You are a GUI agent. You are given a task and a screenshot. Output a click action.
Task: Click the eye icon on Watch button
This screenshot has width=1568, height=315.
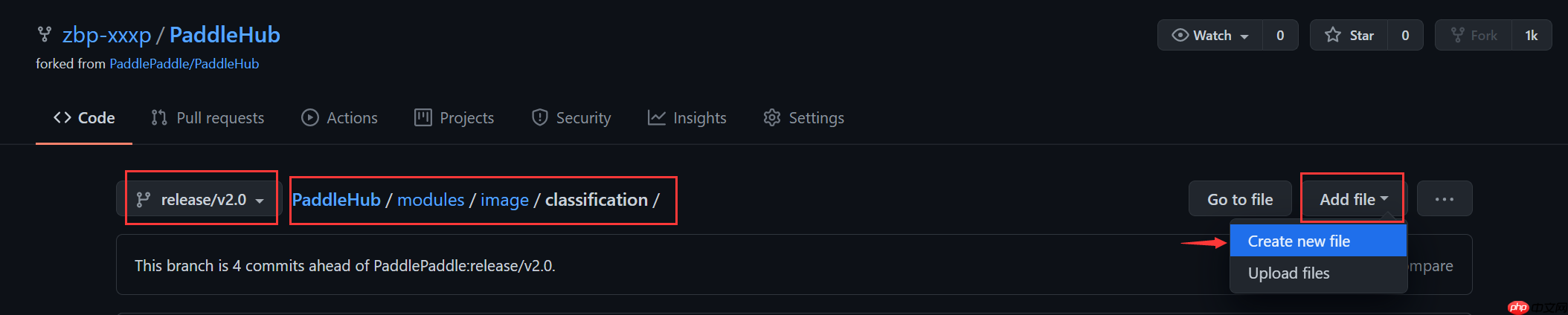pos(1180,35)
